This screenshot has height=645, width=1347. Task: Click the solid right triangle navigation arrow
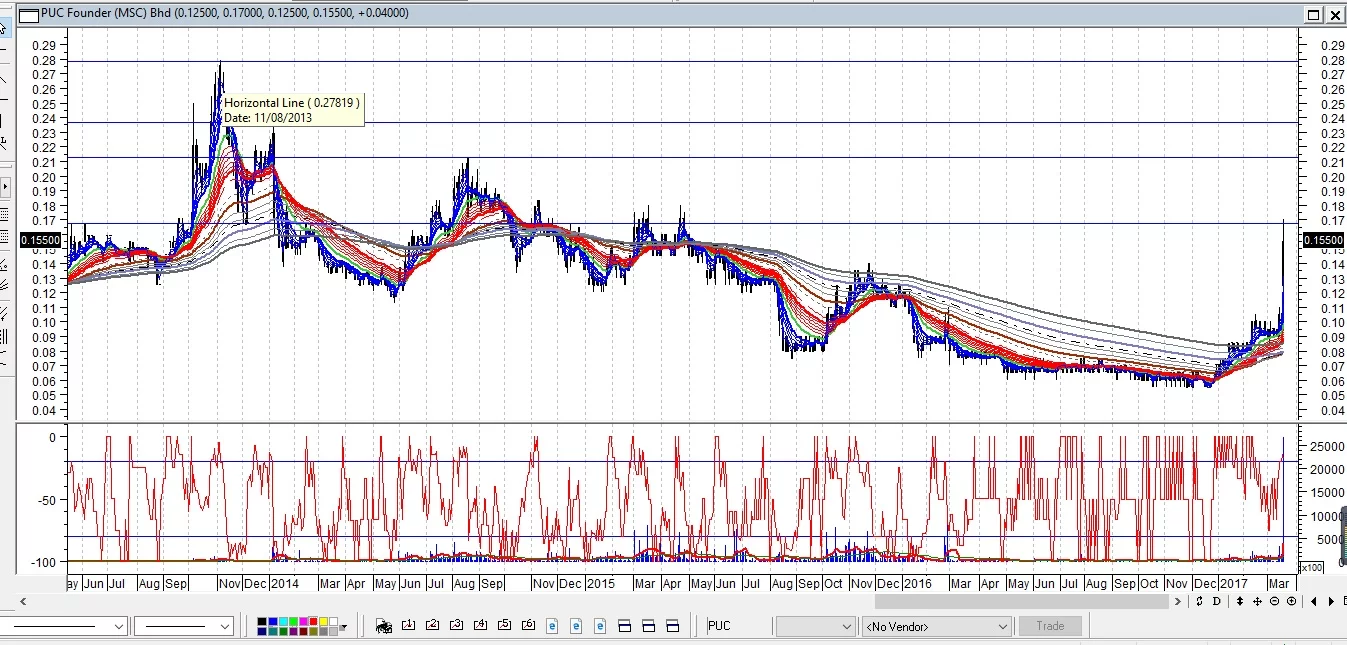click(1331, 601)
